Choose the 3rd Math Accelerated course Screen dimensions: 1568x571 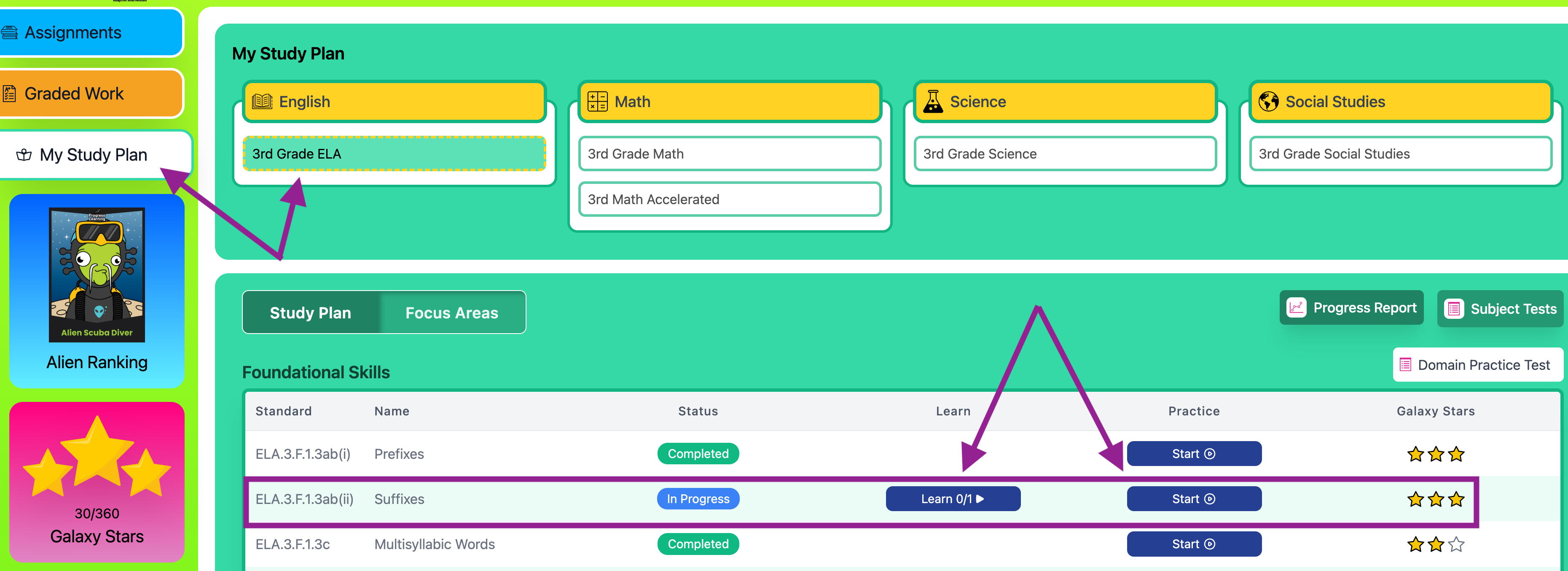coord(729,199)
